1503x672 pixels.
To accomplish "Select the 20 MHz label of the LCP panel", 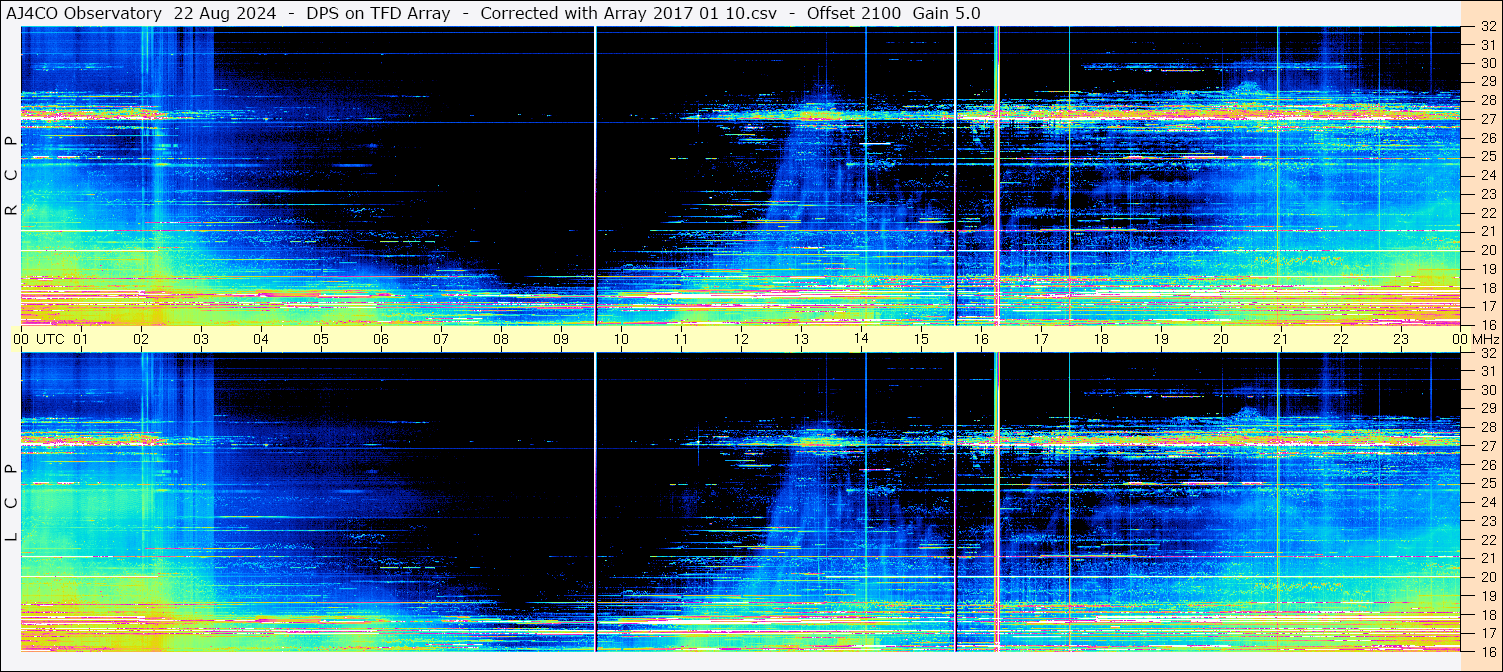I will (1487, 577).
